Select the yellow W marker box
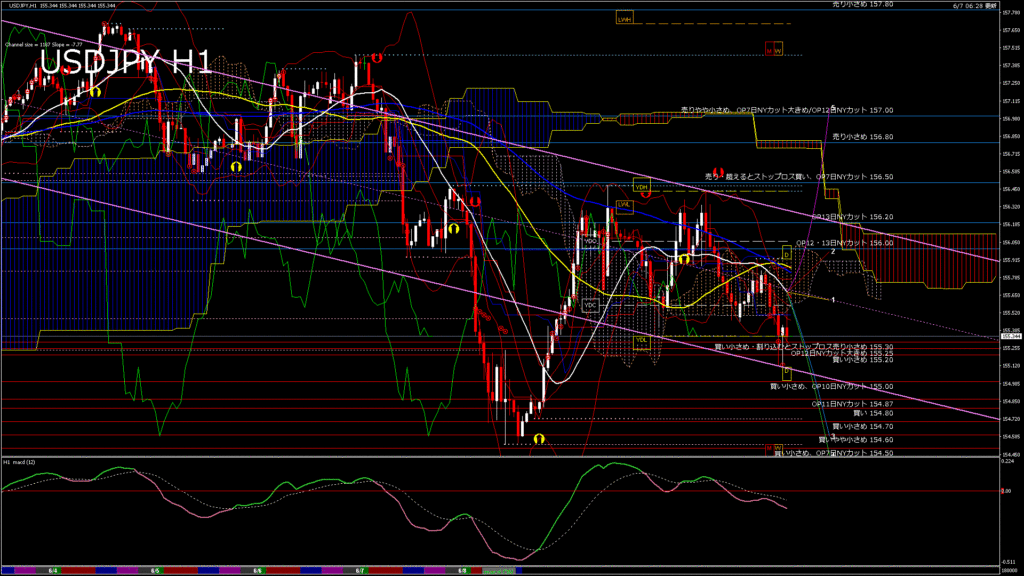The height and width of the screenshot is (576, 1024). pyautogui.click(x=778, y=48)
